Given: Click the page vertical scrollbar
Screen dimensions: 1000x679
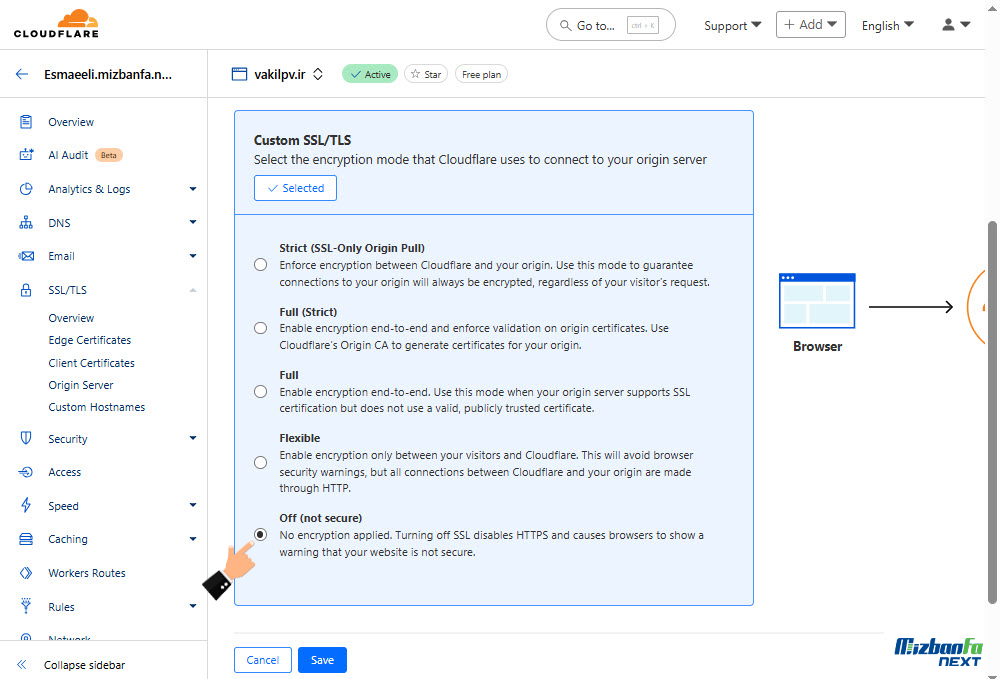Looking at the screenshot, I should (x=992, y=411).
